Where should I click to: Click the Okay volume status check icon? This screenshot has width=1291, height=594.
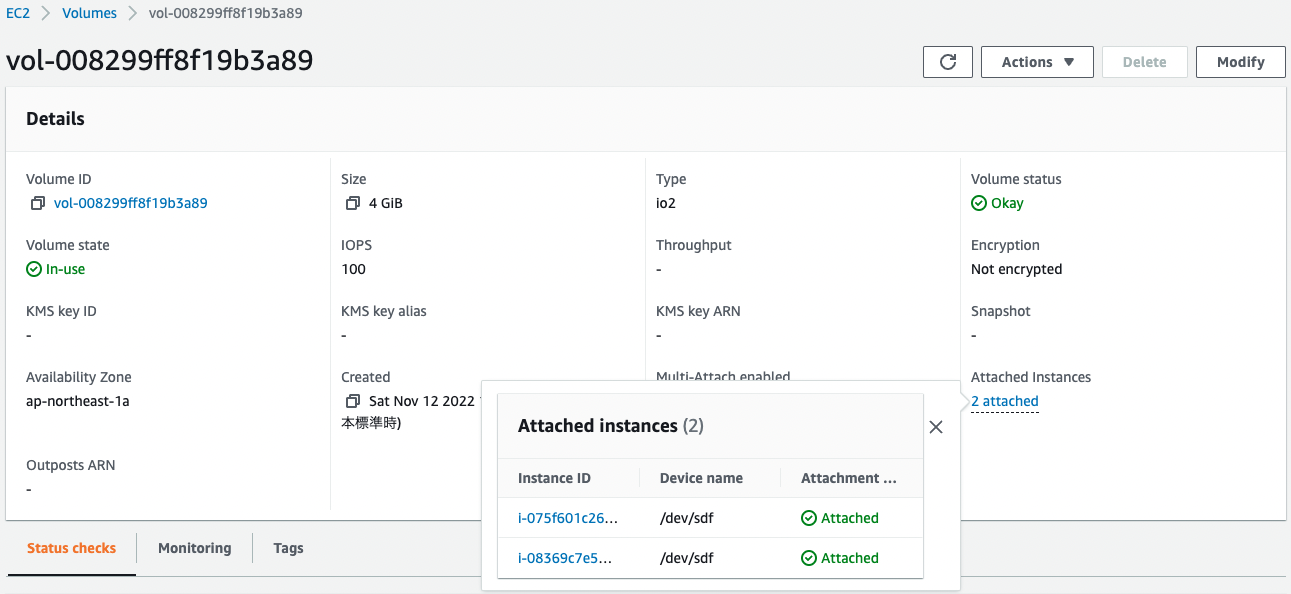pyautogui.click(x=978, y=203)
